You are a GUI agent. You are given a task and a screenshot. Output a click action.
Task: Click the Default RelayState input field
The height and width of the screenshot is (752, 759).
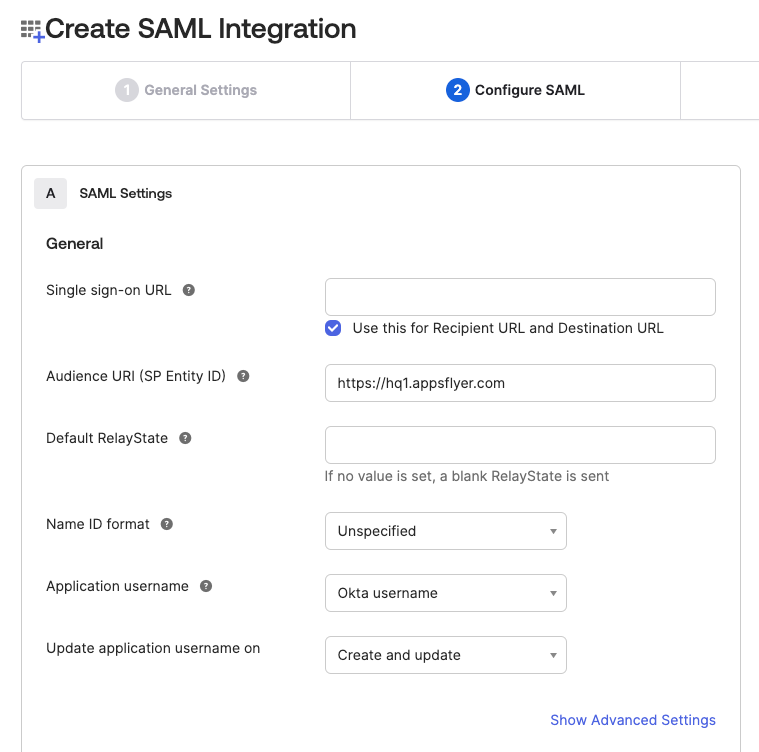(x=520, y=445)
